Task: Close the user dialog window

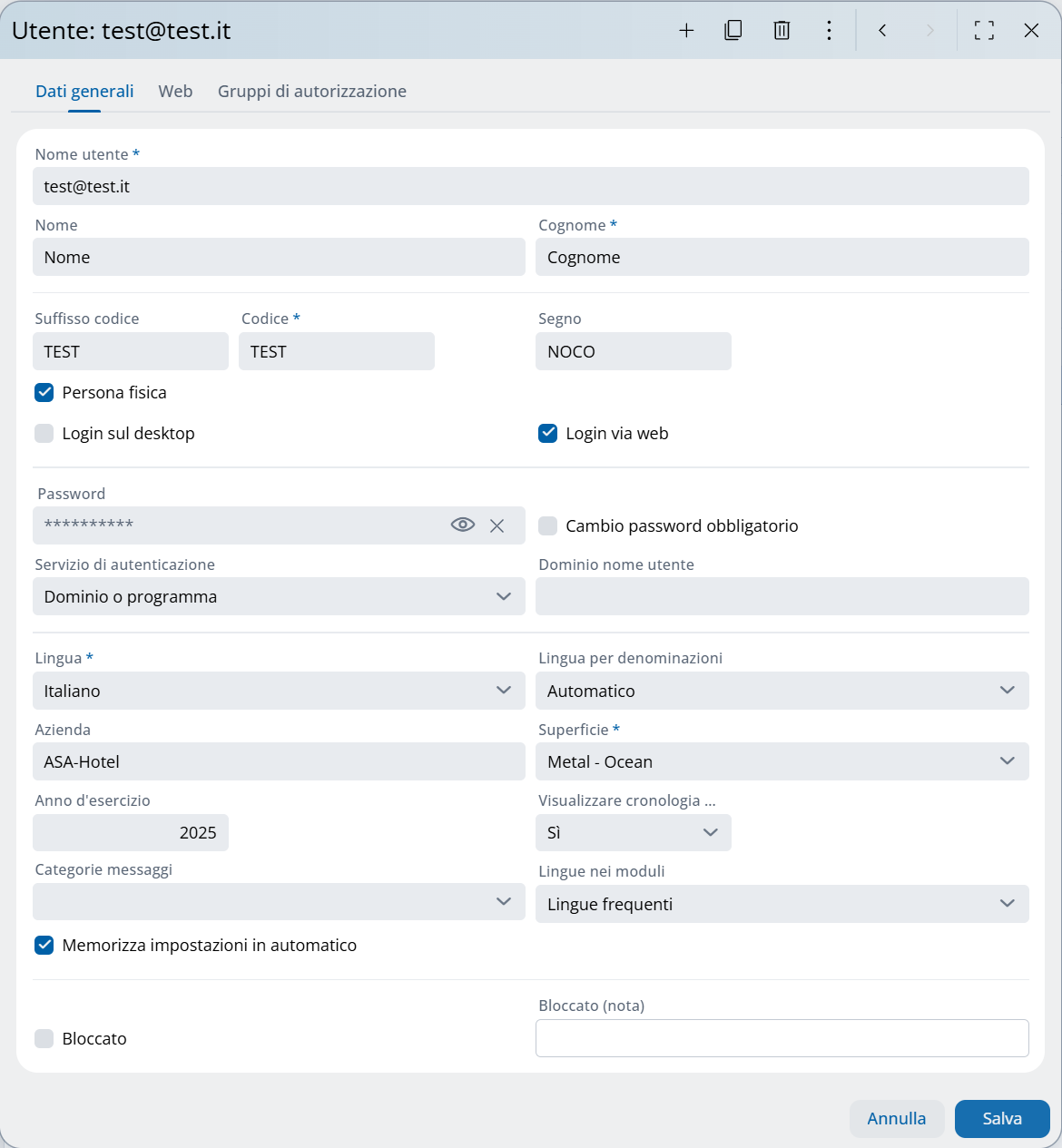Action: [x=1031, y=31]
